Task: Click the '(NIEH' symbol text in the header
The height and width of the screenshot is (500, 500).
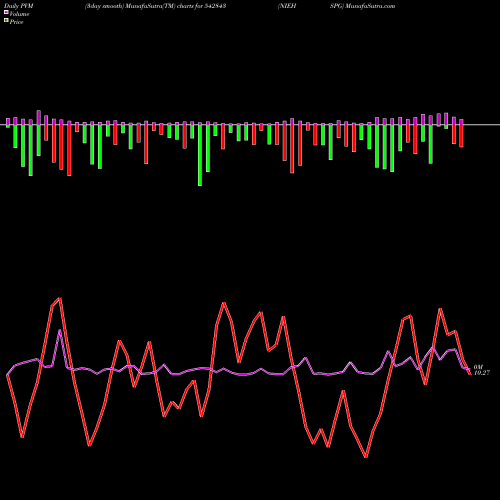Action: pyautogui.click(x=287, y=6)
